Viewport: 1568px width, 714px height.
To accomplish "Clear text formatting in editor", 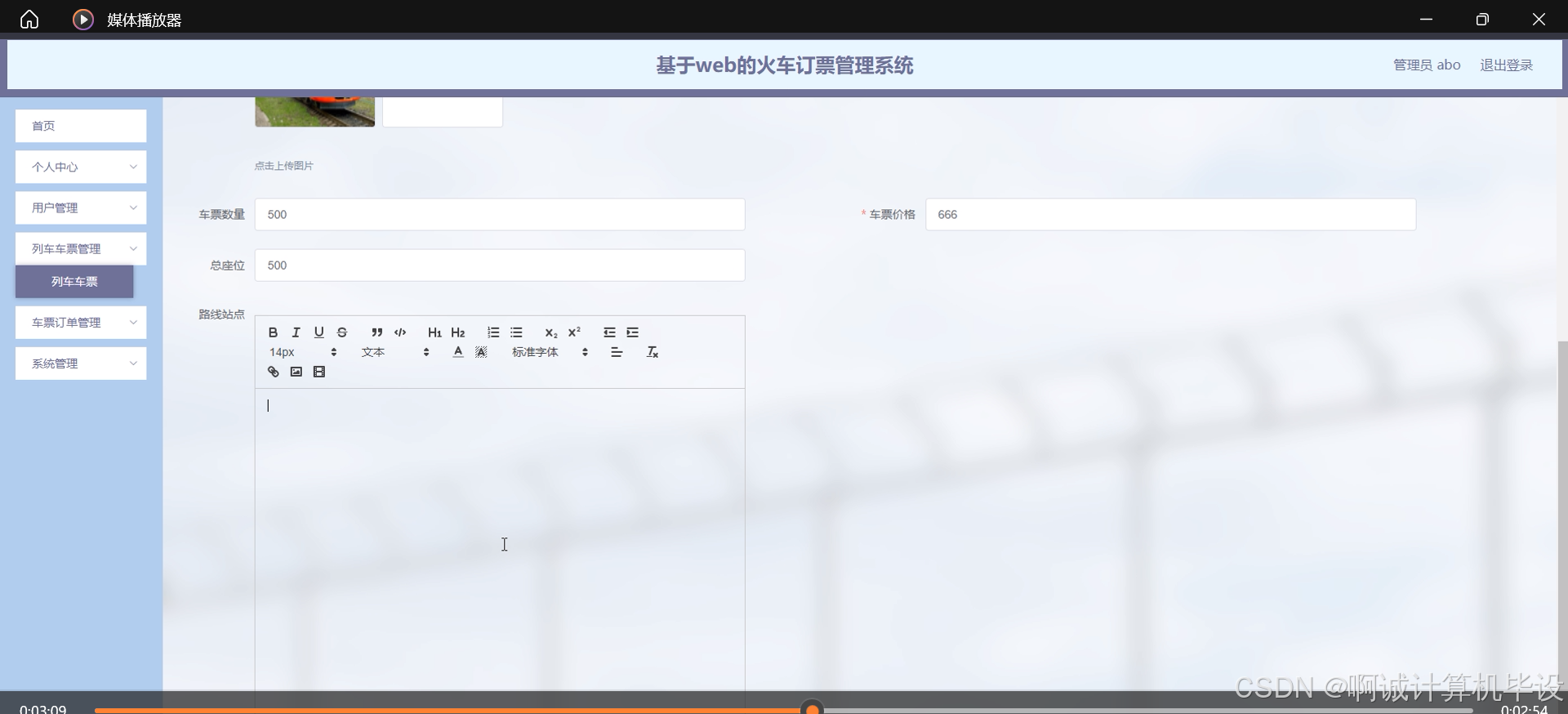I will (652, 352).
